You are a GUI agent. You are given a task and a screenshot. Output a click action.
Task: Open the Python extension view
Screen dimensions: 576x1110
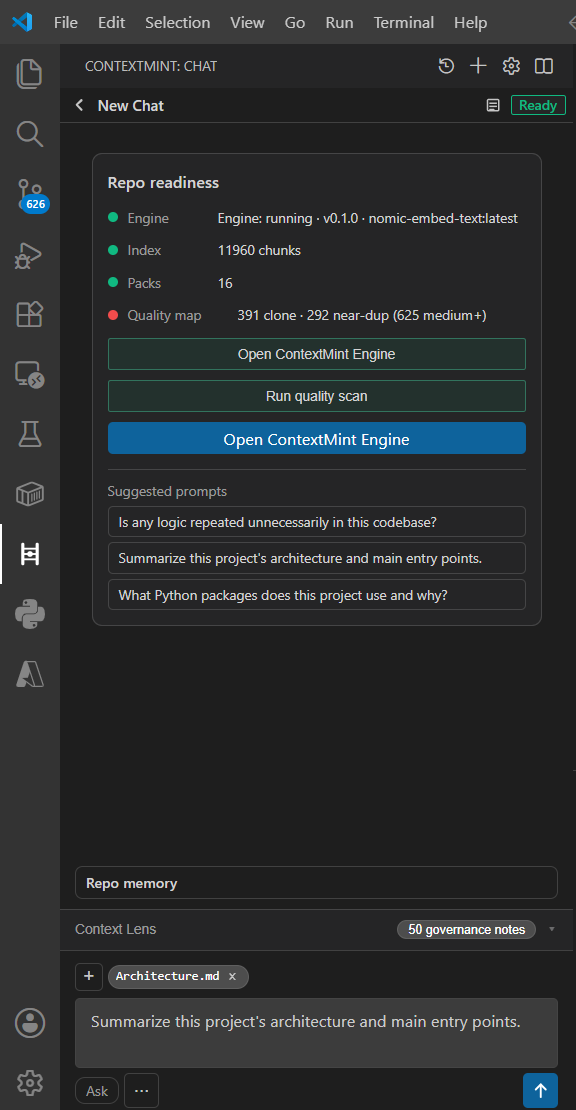(30, 614)
